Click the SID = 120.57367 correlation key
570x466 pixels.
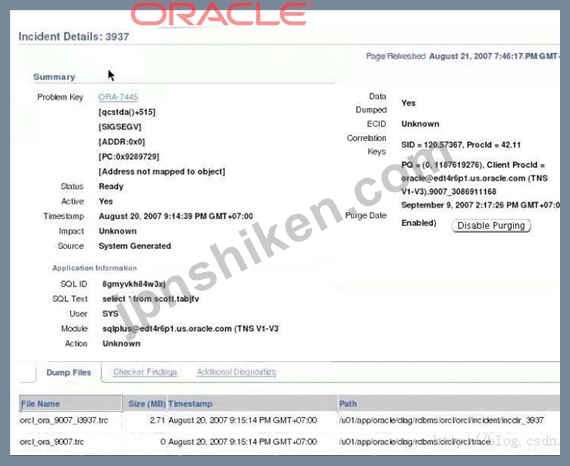[x=461, y=145]
